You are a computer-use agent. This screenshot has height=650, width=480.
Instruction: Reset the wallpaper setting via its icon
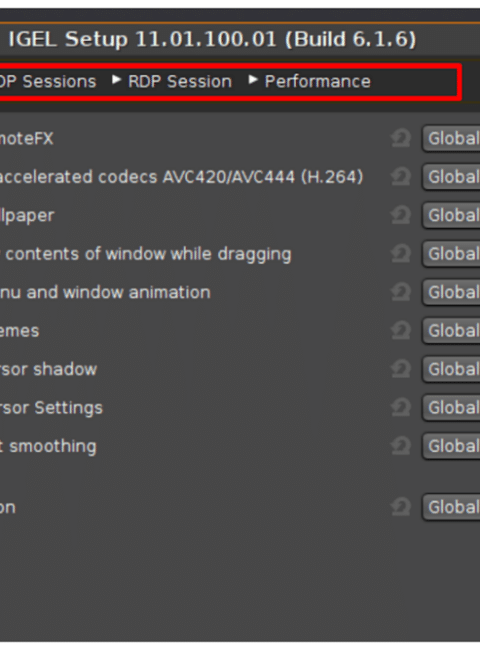[x=401, y=216]
